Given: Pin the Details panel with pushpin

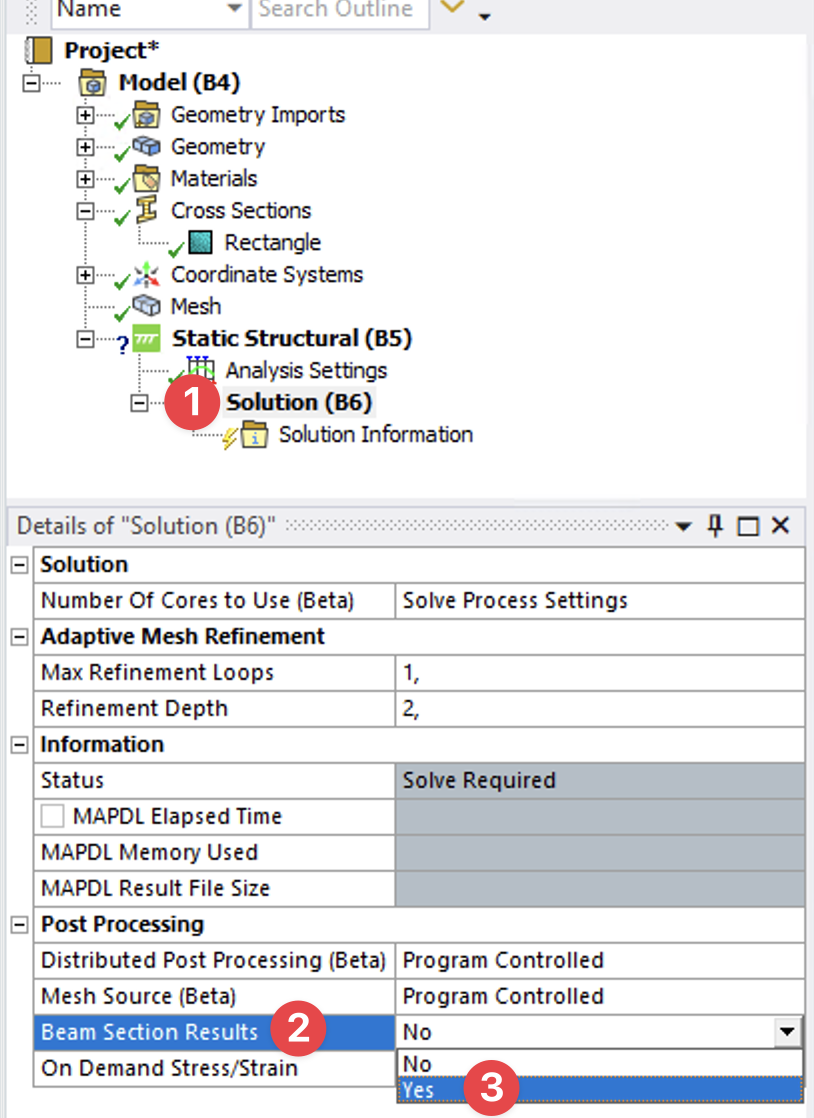Looking at the screenshot, I should click(x=715, y=526).
